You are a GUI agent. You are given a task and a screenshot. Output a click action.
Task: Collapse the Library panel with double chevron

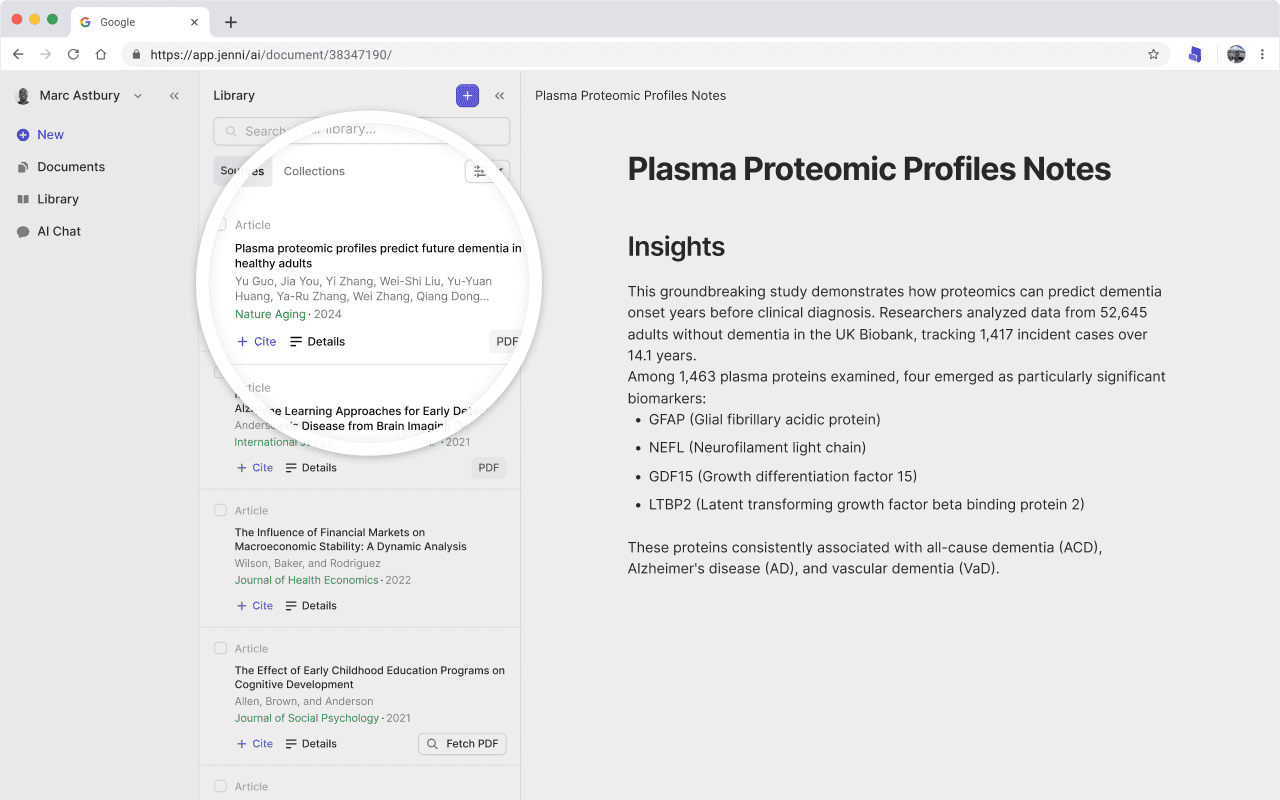coord(500,96)
